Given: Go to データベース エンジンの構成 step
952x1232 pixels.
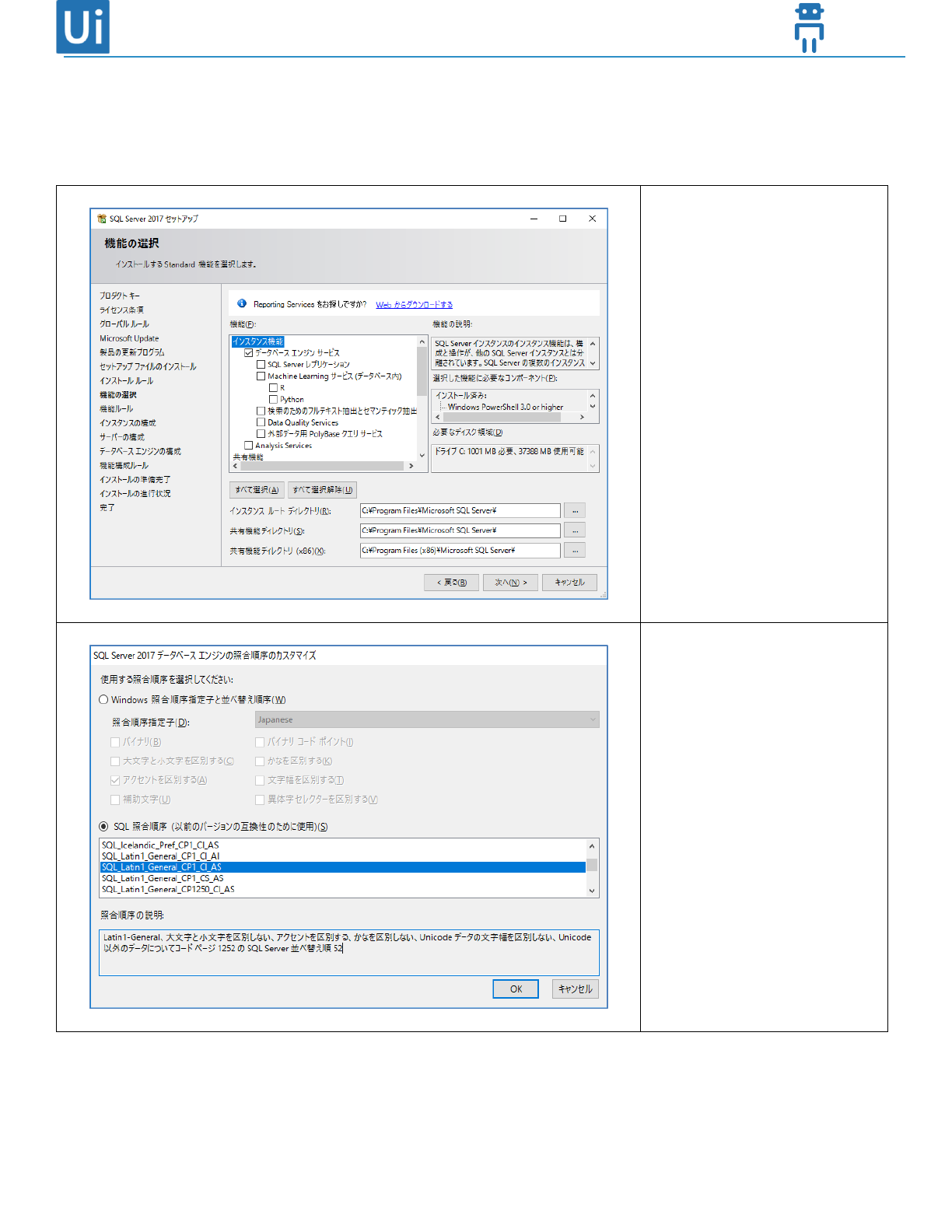Looking at the screenshot, I should pos(140,451).
